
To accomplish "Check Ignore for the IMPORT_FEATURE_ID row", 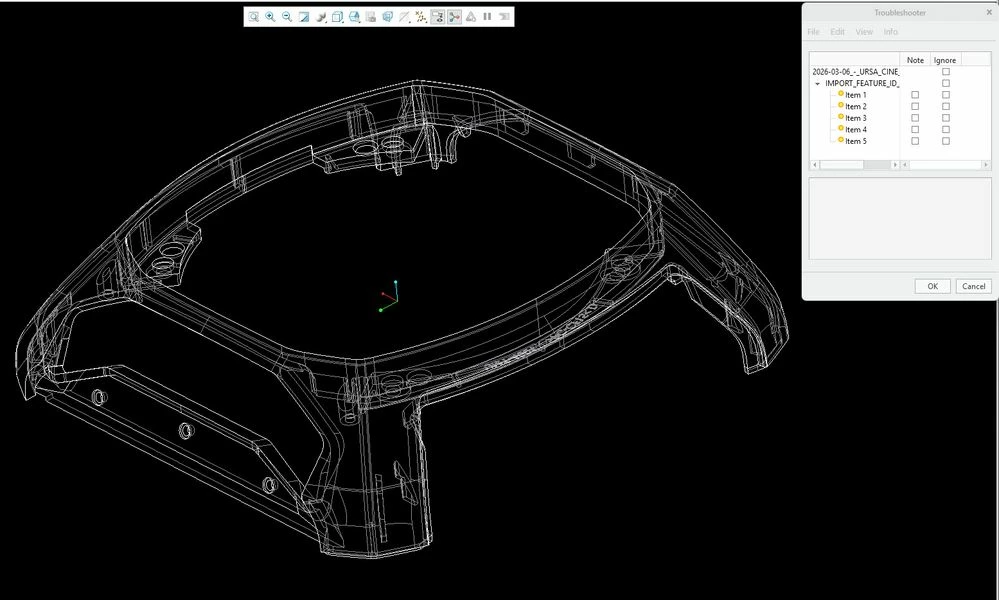I will click(x=945, y=83).
